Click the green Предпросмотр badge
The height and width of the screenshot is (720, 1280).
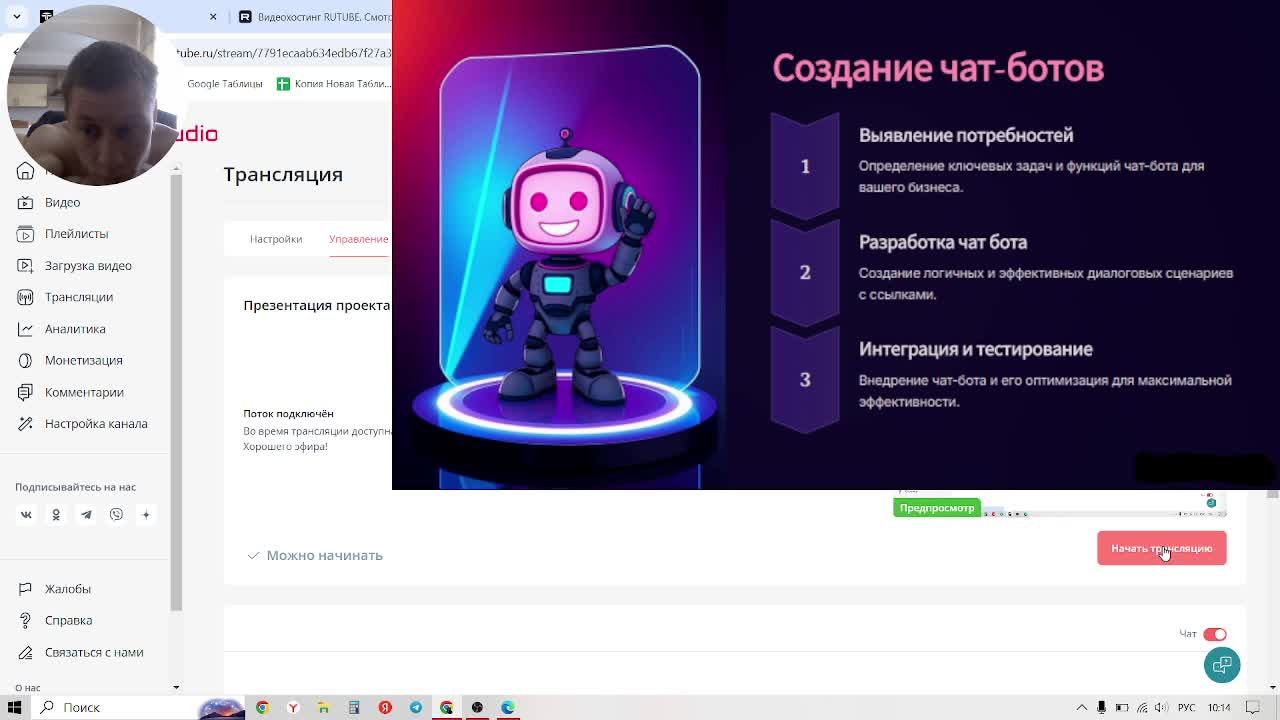point(936,508)
